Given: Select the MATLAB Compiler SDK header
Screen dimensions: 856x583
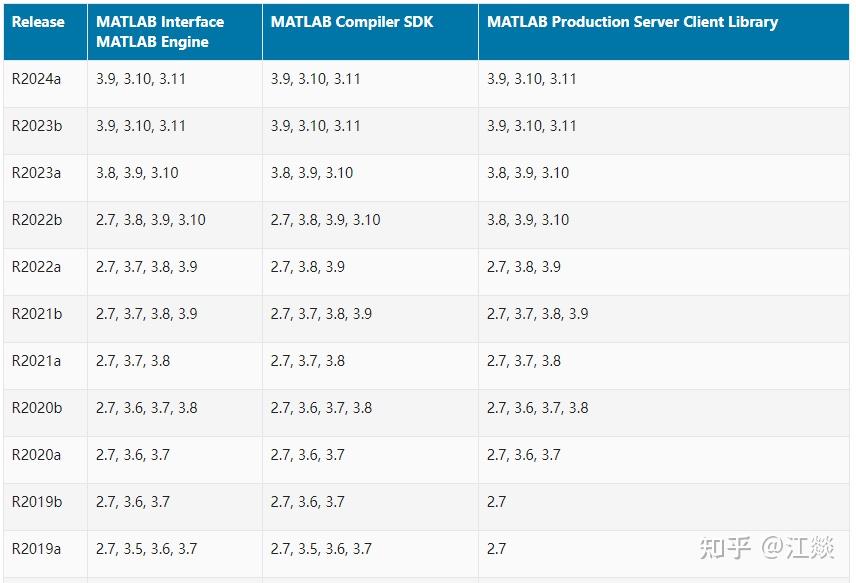Looking at the screenshot, I should click(x=351, y=22).
